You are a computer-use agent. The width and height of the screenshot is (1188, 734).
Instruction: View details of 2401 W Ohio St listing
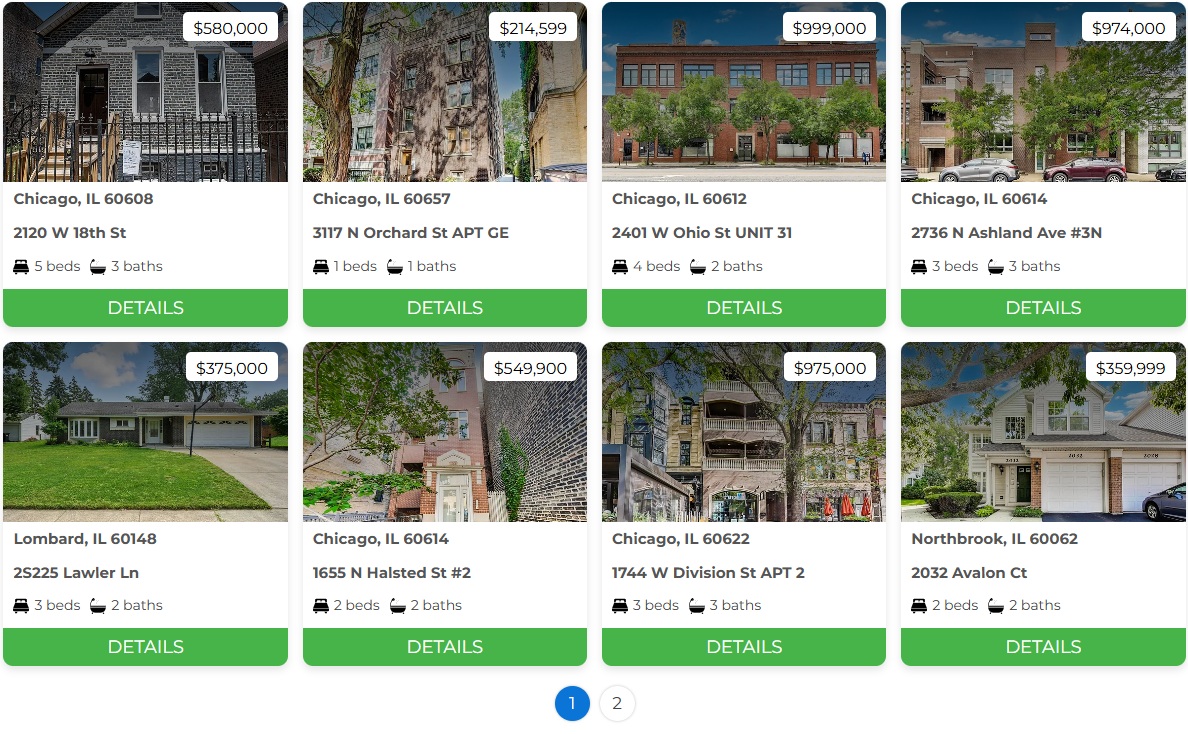click(x=744, y=308)
